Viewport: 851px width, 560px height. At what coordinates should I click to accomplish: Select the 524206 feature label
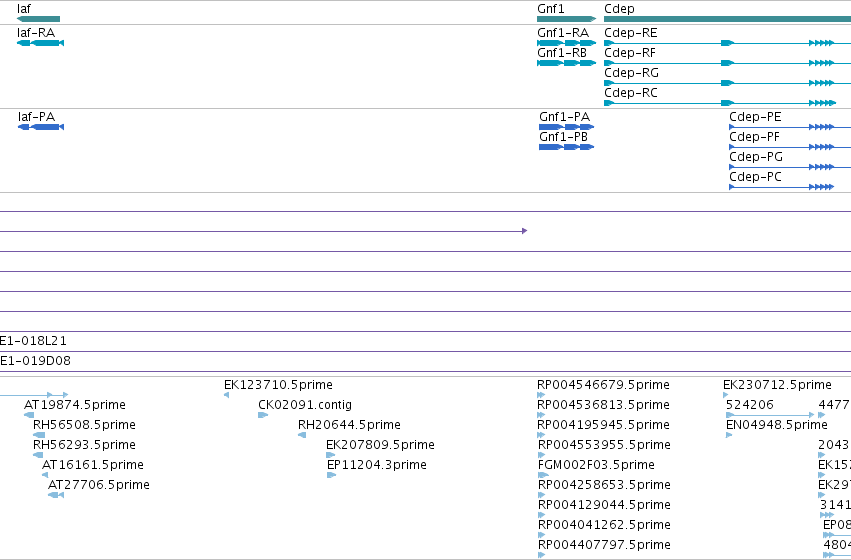click(750, 405)
